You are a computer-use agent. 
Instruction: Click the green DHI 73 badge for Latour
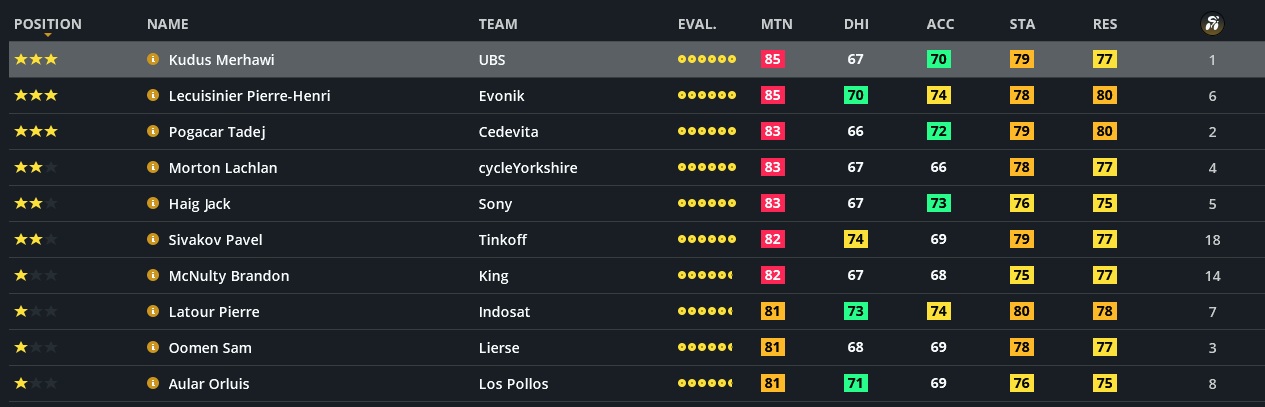coord(855,312)
